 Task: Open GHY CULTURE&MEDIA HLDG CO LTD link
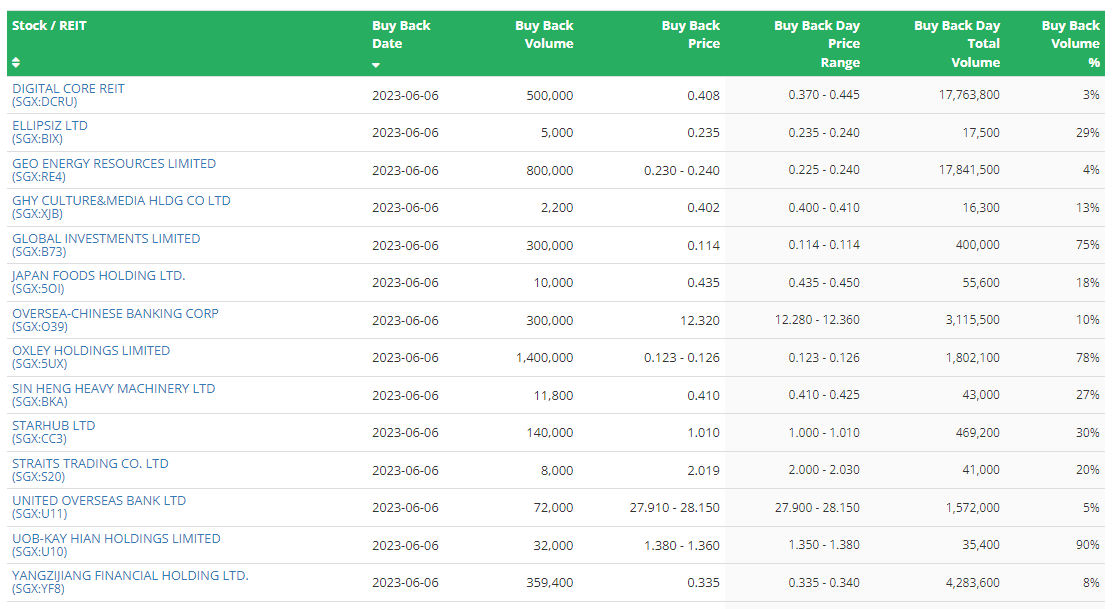click(x=121, y=207)
